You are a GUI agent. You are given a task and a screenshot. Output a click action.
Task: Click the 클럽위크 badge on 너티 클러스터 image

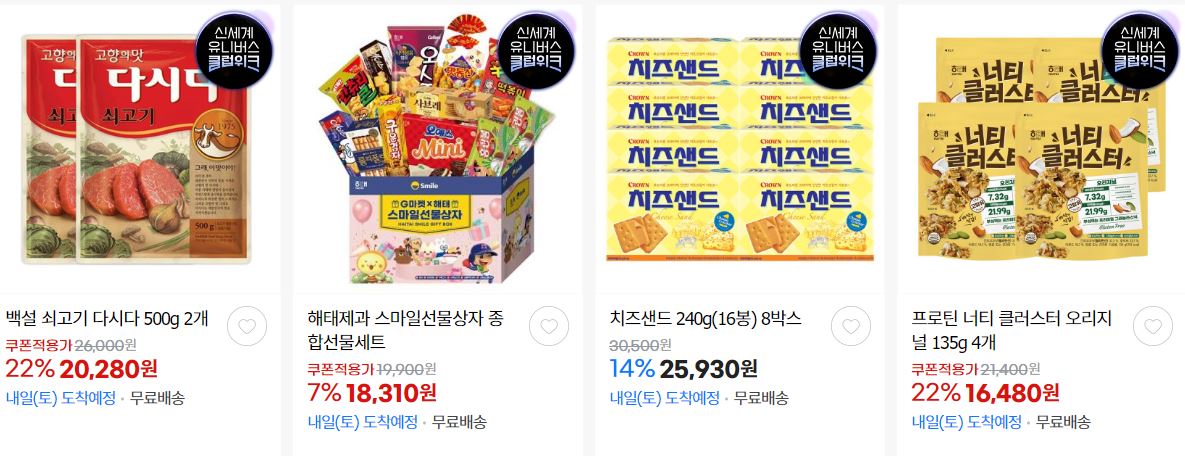coord(1140,50)
